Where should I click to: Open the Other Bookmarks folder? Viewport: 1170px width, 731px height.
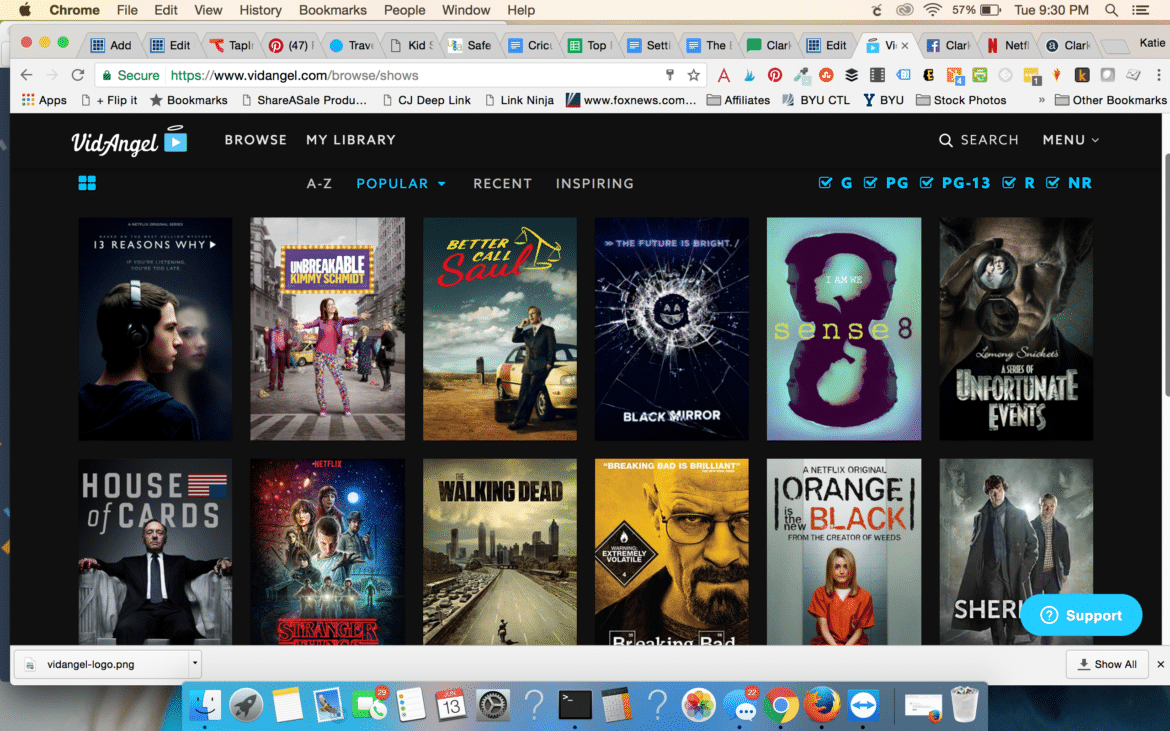(1110, 100)
